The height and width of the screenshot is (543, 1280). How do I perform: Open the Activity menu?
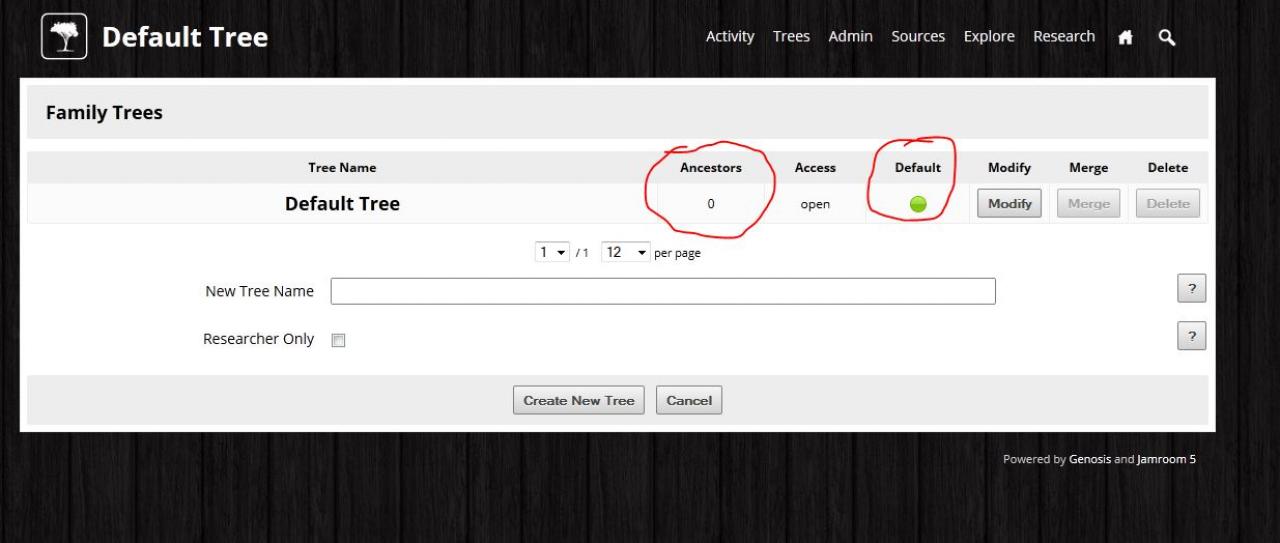tap(730, 37)
